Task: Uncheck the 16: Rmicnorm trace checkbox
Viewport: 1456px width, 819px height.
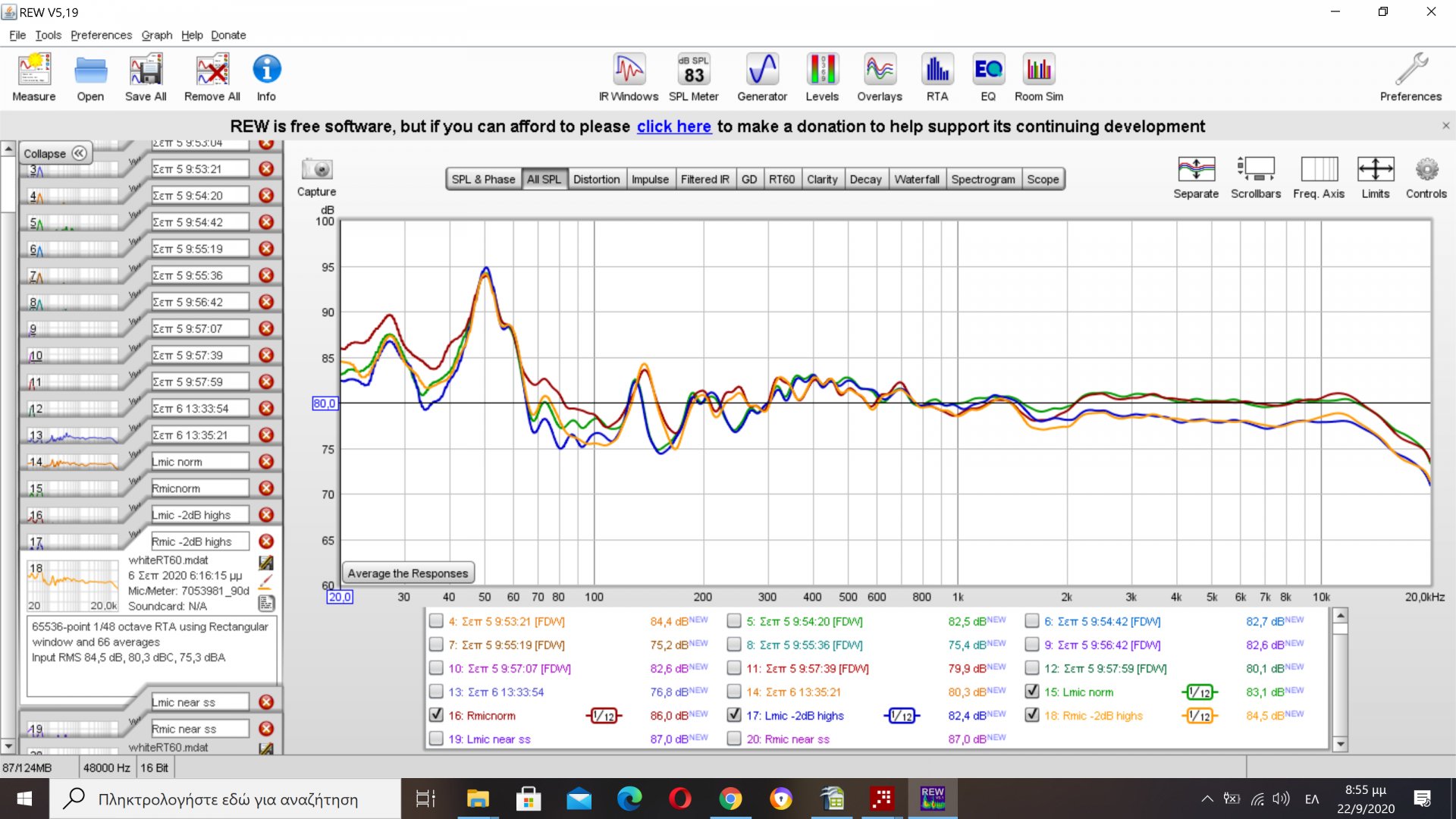Action: (436, 715)
